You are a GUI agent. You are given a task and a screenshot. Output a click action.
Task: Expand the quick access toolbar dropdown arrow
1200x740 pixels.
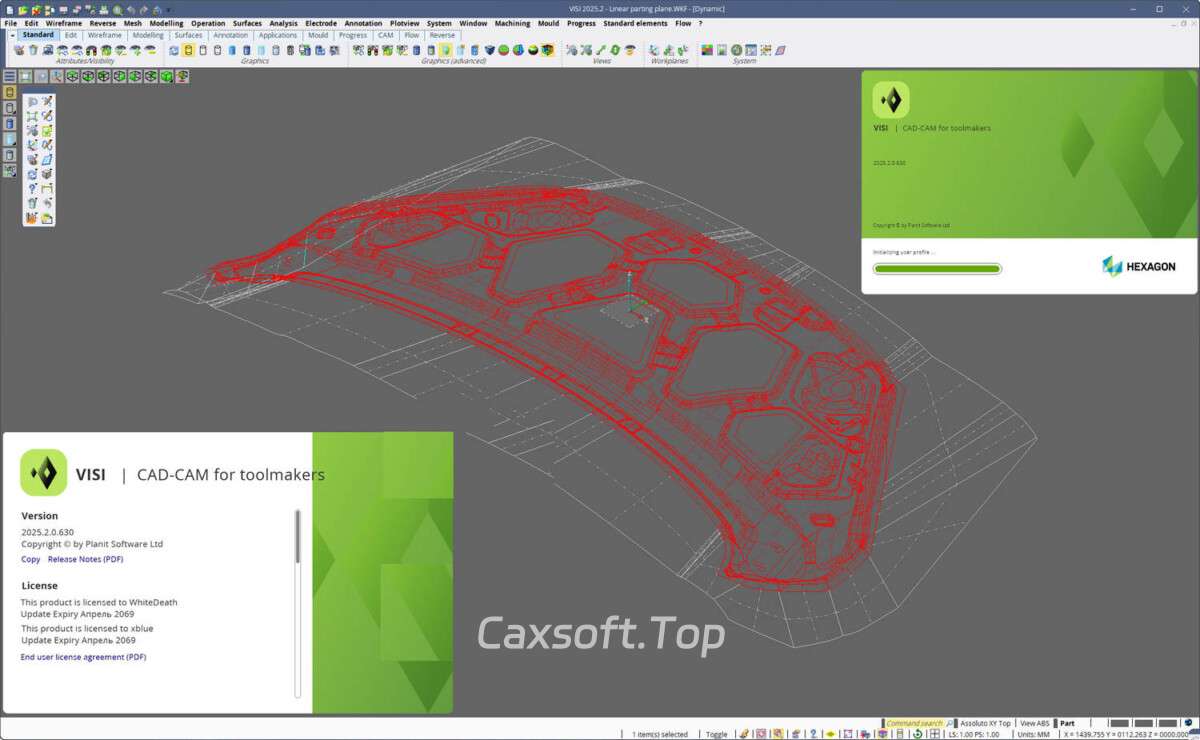click(168, 9)
